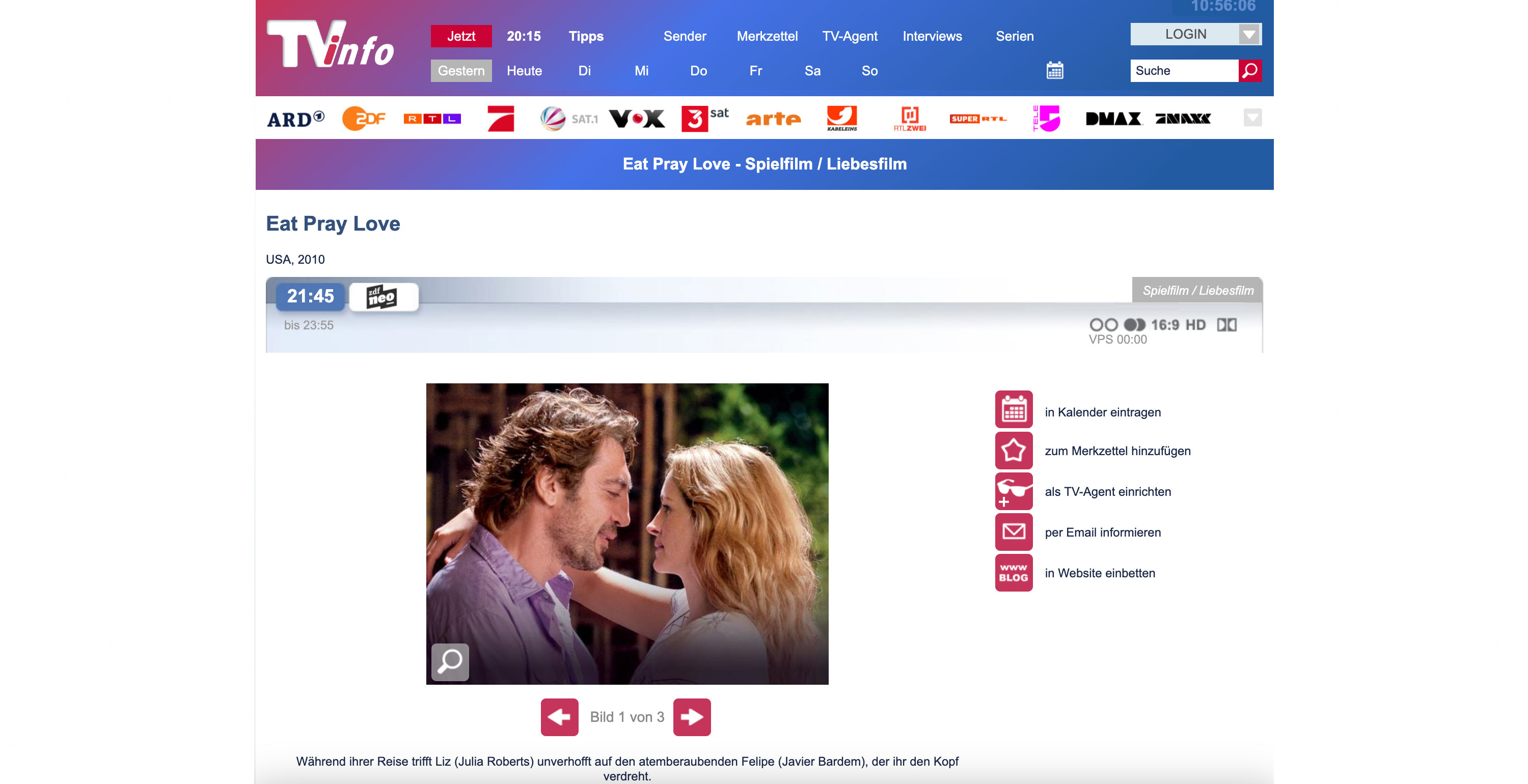Click in Website einbetten link
1528x784 pixels.
(1100, 573)
